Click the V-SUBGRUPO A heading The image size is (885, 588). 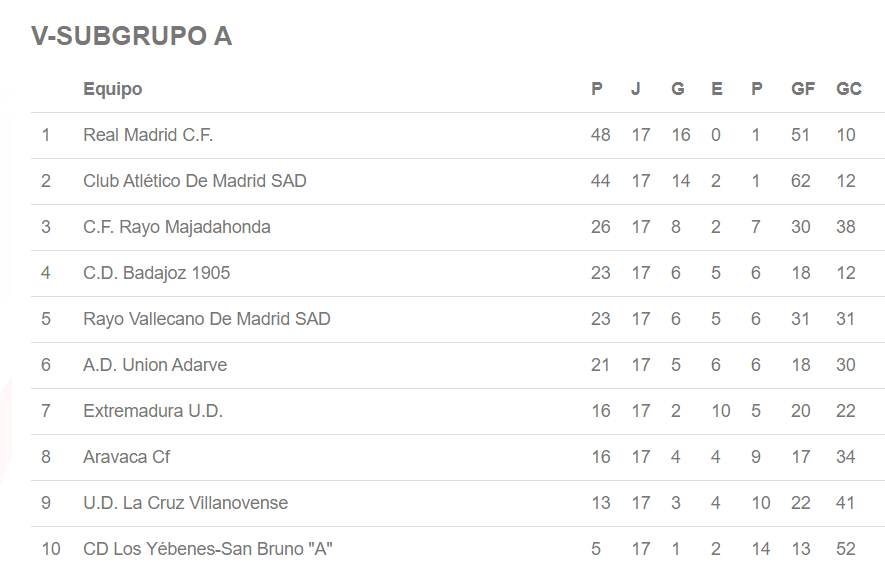click(132, 36)
